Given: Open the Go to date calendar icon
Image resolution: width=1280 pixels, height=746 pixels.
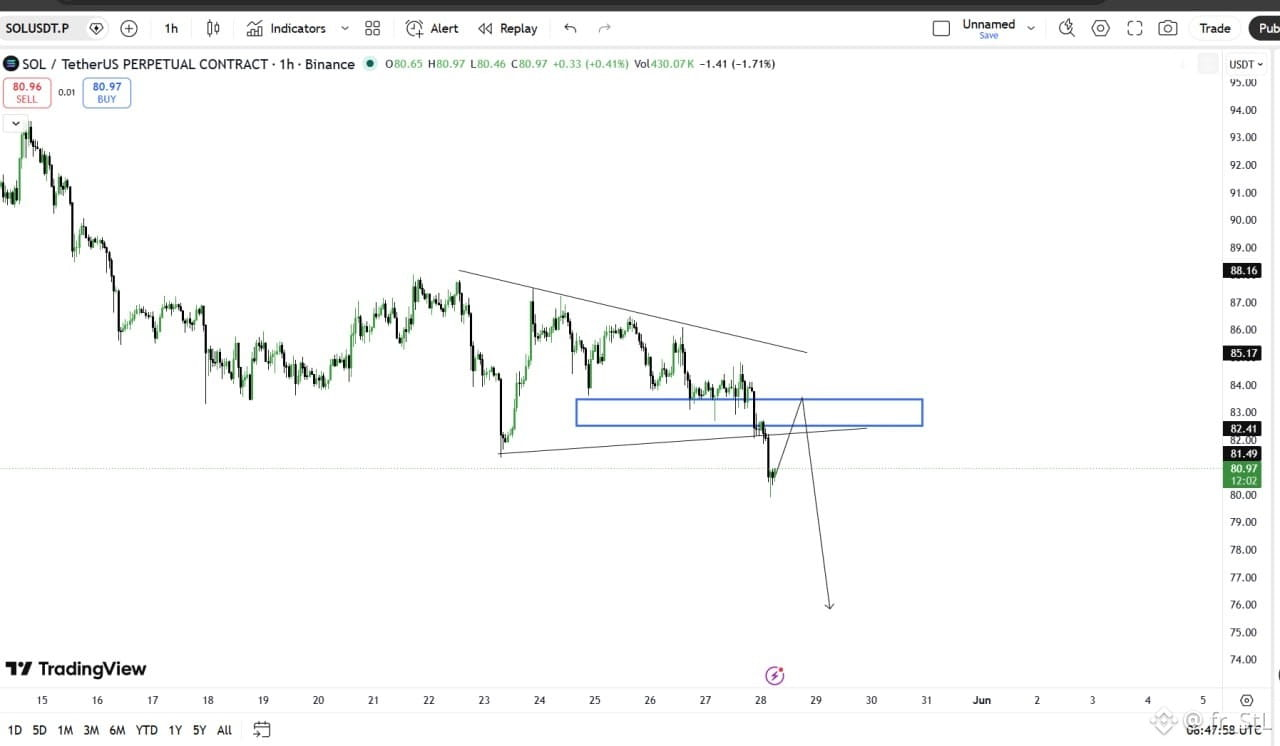Looking at the screenshot, I should 262,730.
